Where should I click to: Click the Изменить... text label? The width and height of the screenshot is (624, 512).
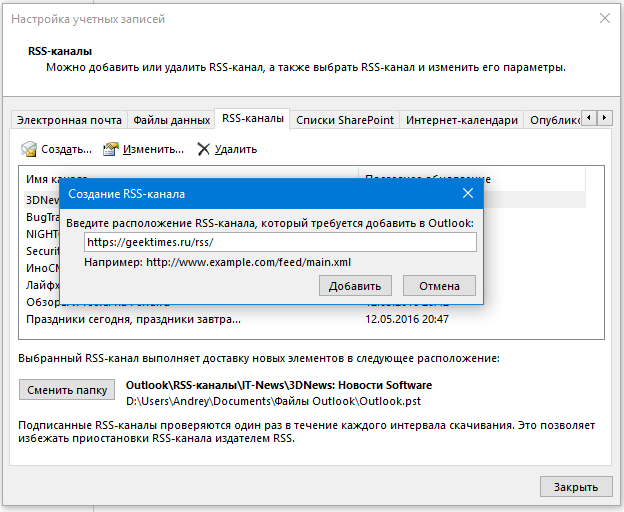(153, 149)
